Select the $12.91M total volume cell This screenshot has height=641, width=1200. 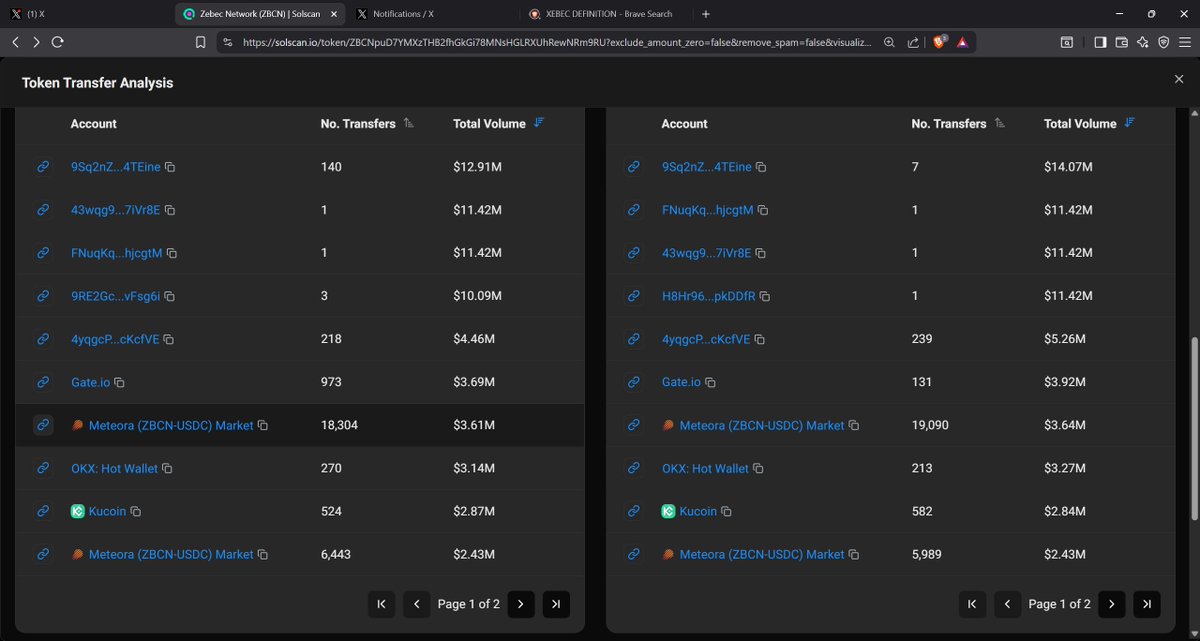point(477,167)
